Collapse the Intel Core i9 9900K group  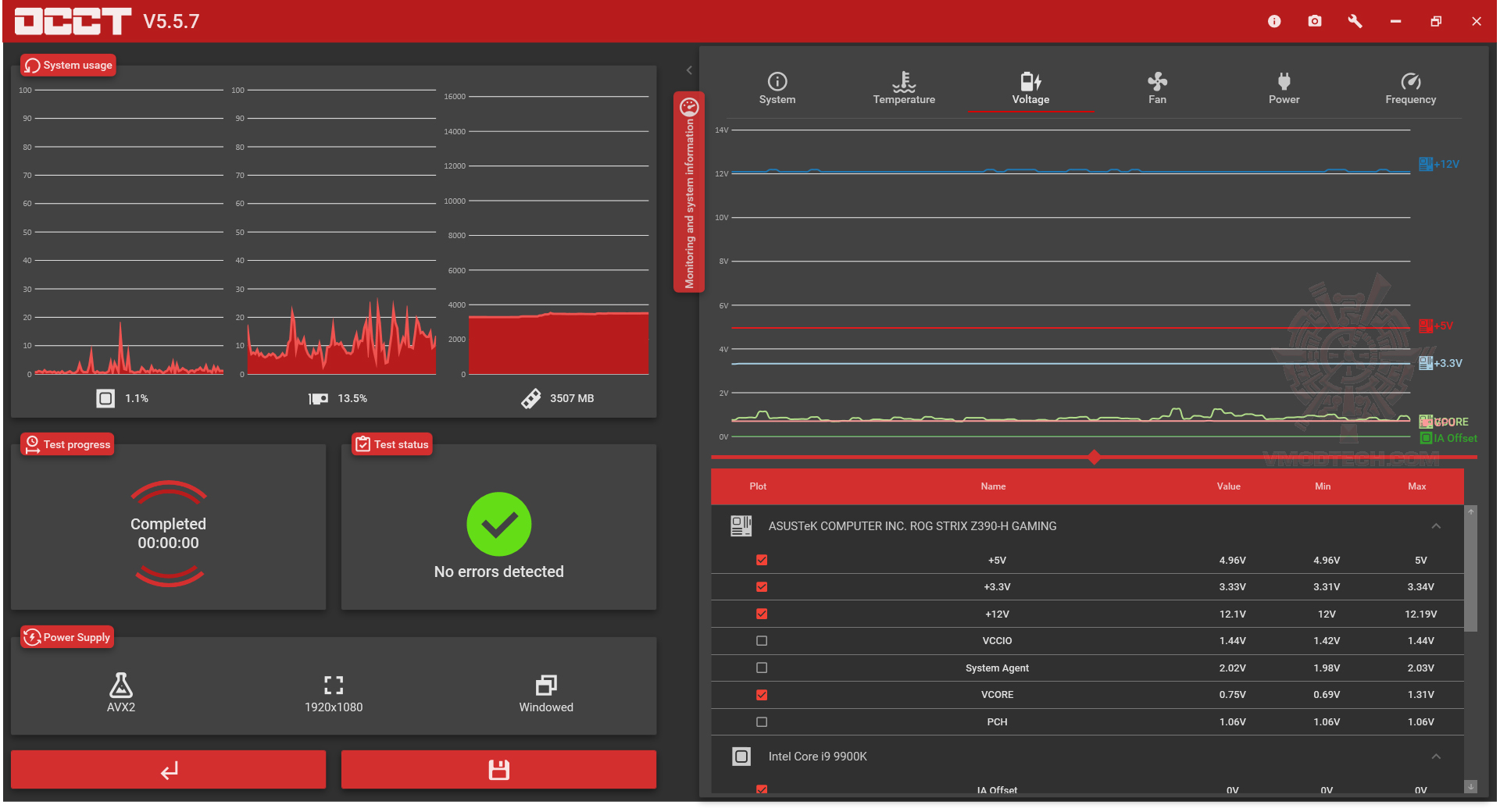point(1436,756)
